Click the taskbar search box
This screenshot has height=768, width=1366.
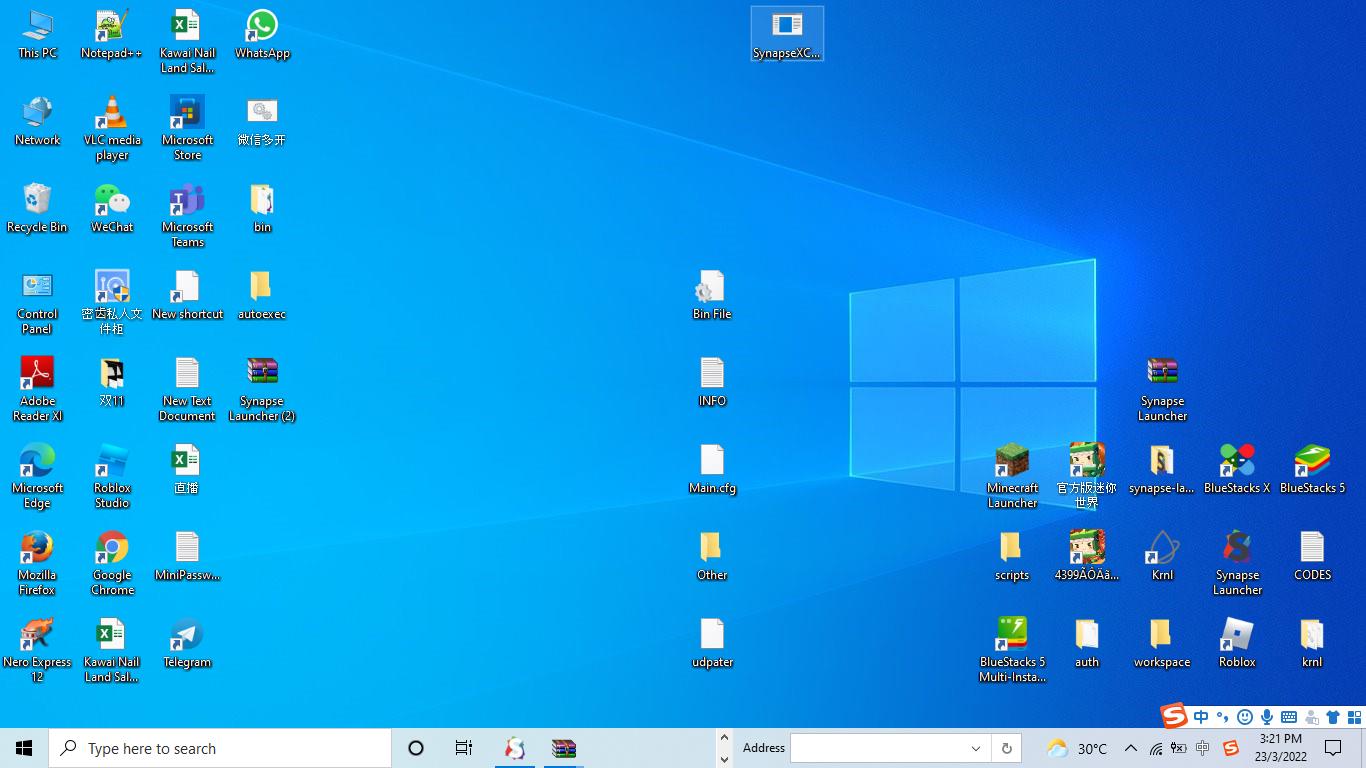click(220, 748)
